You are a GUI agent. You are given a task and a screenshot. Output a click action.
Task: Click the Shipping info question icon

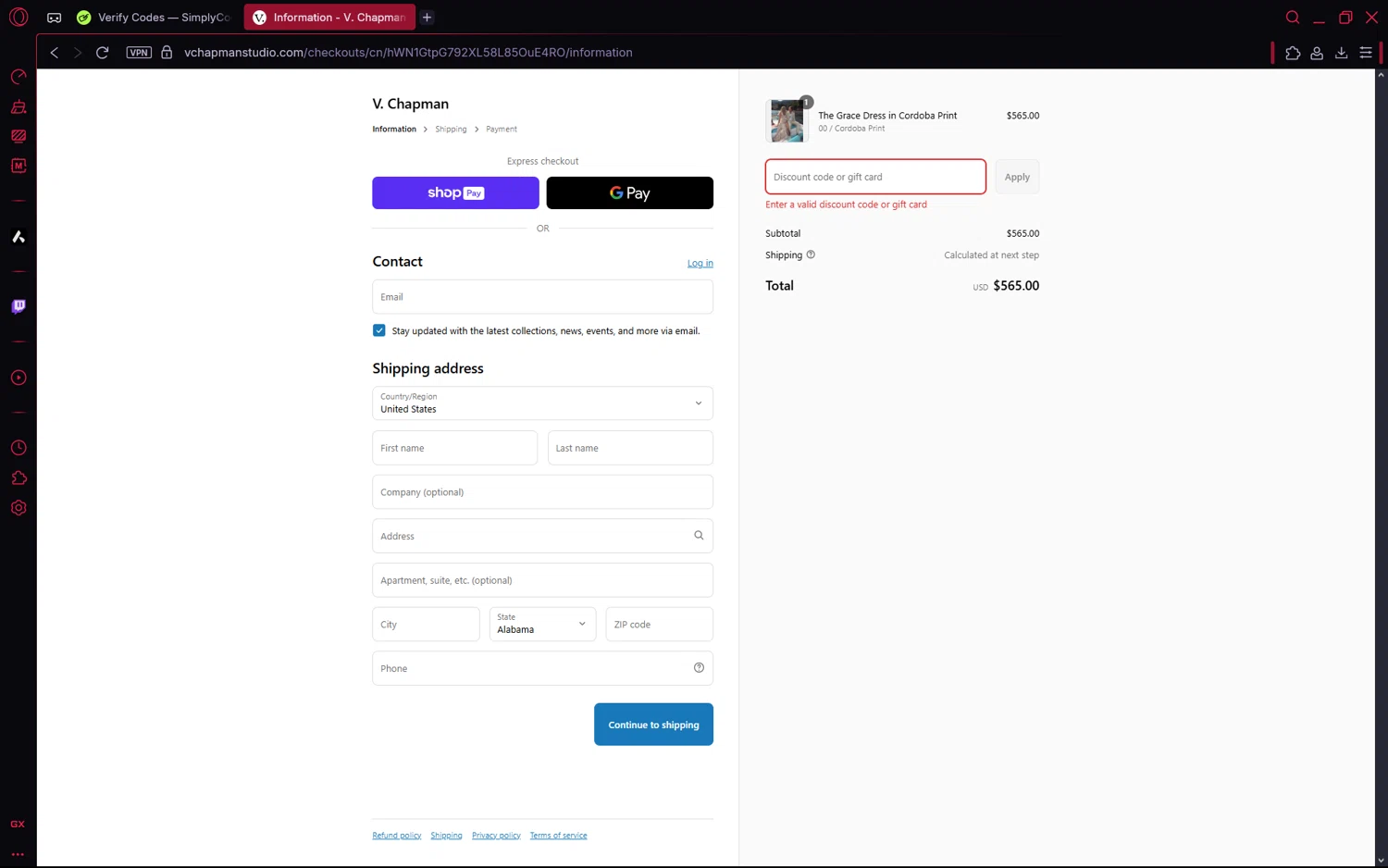(811, 254)
